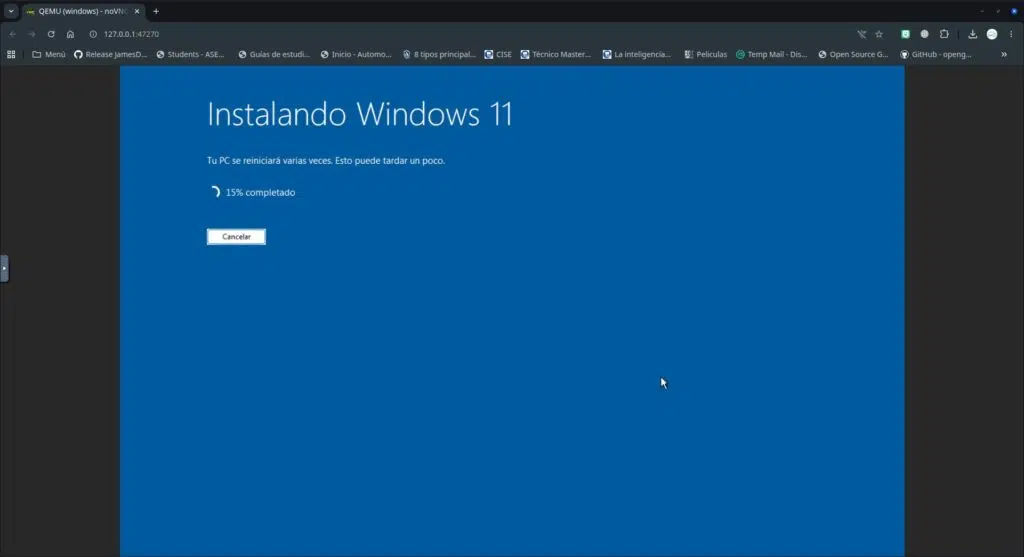Screen dimensions: 1024x557
Task: Click the Instalando Windows 11 heading
Action: click(360, 114)
